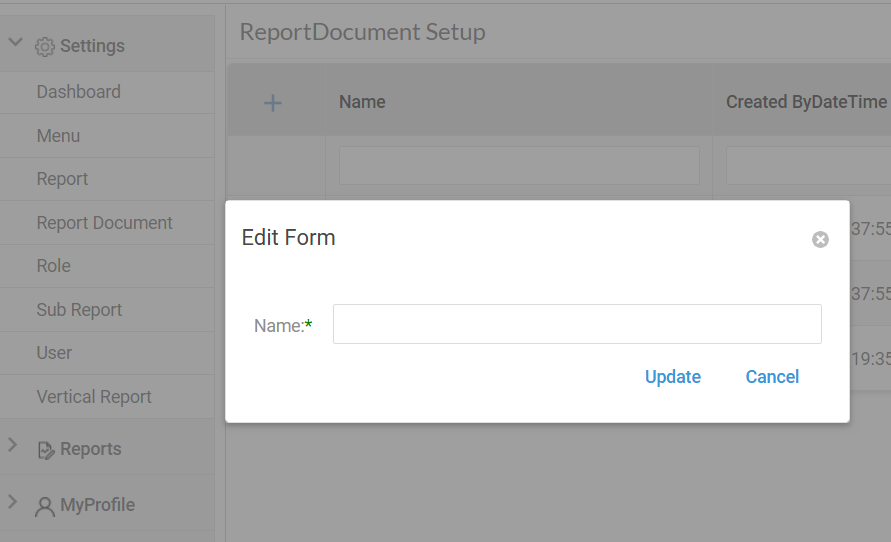Click the Name column filter box
This screenshot has width=891, height=542.
point(519,165)
